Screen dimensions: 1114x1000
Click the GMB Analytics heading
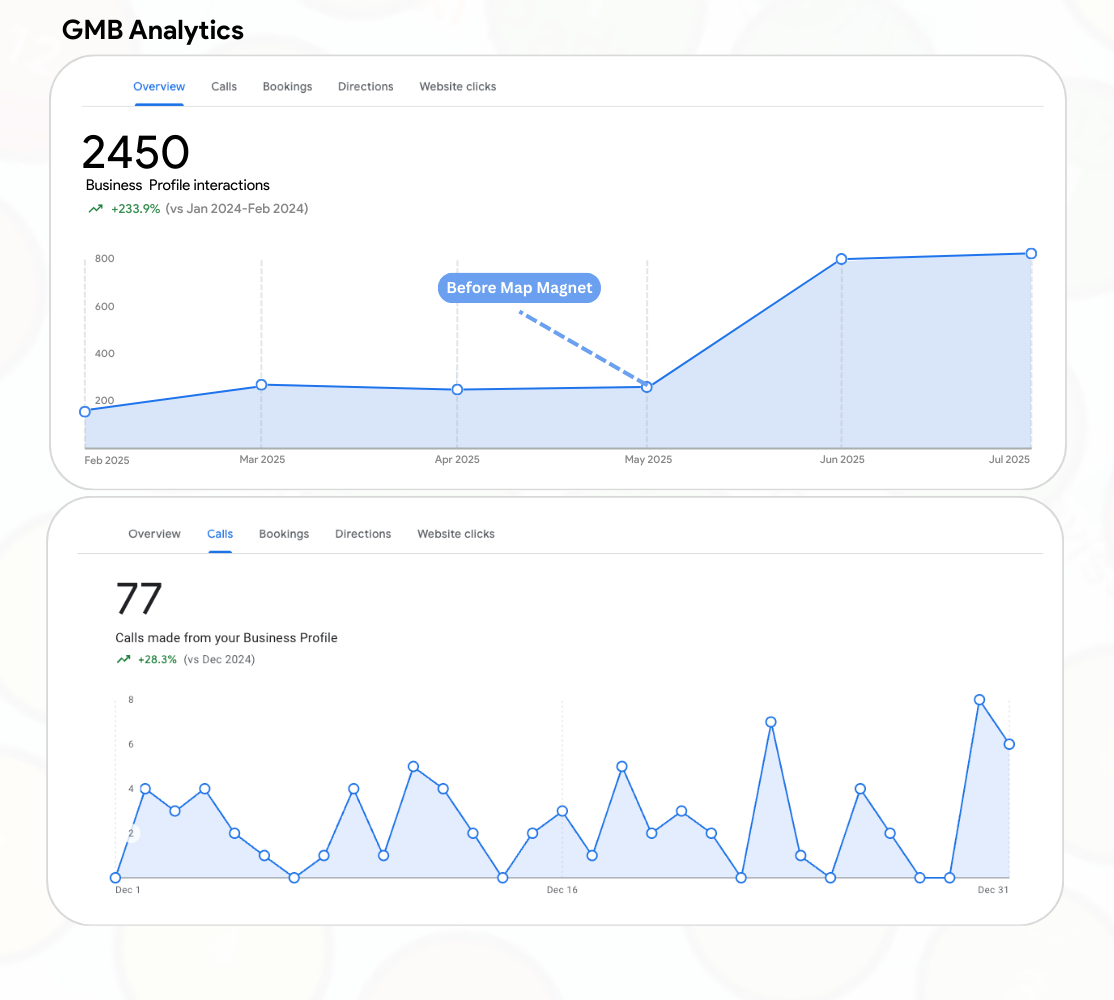point(153,31)
